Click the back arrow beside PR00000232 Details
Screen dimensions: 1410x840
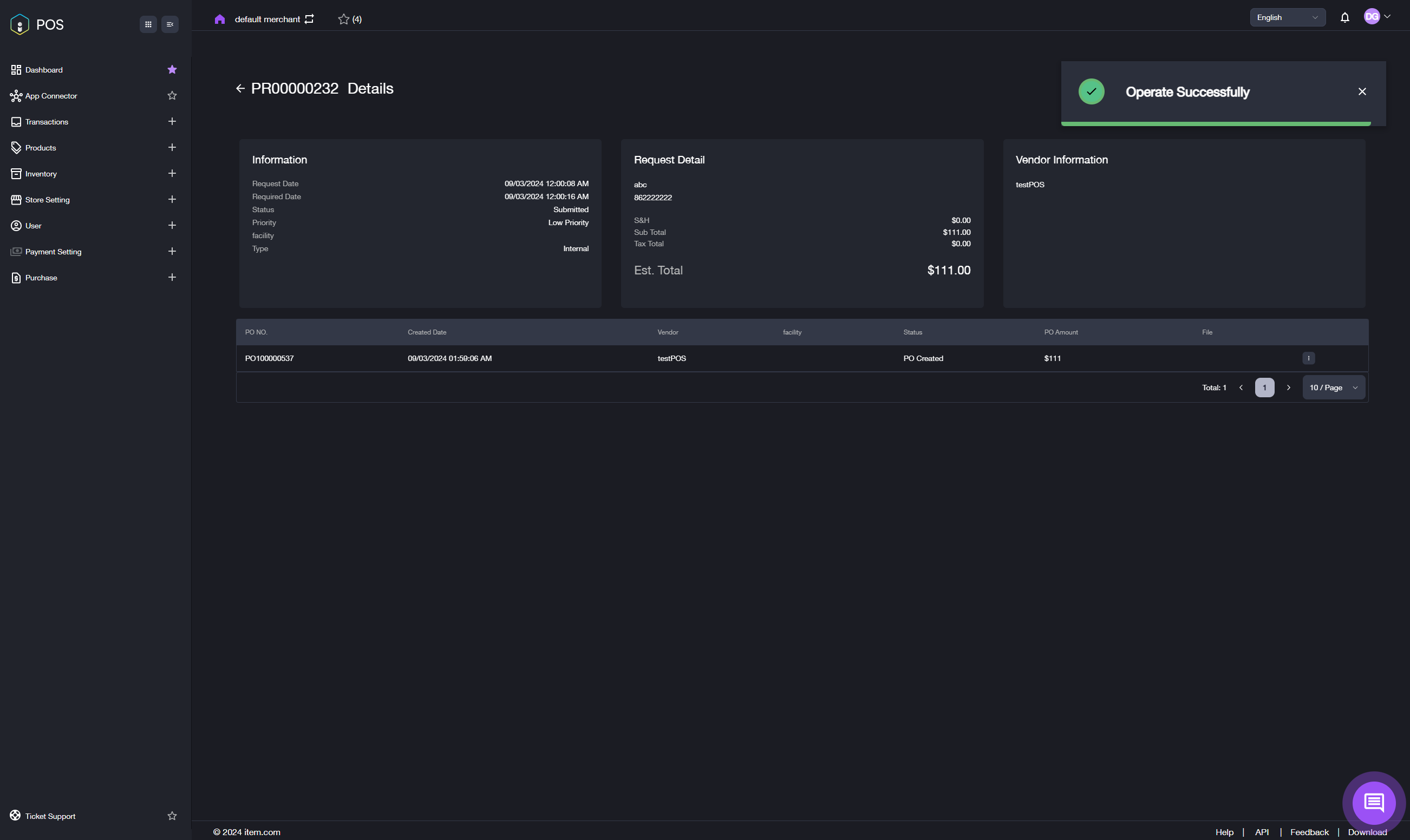[240, 88]
